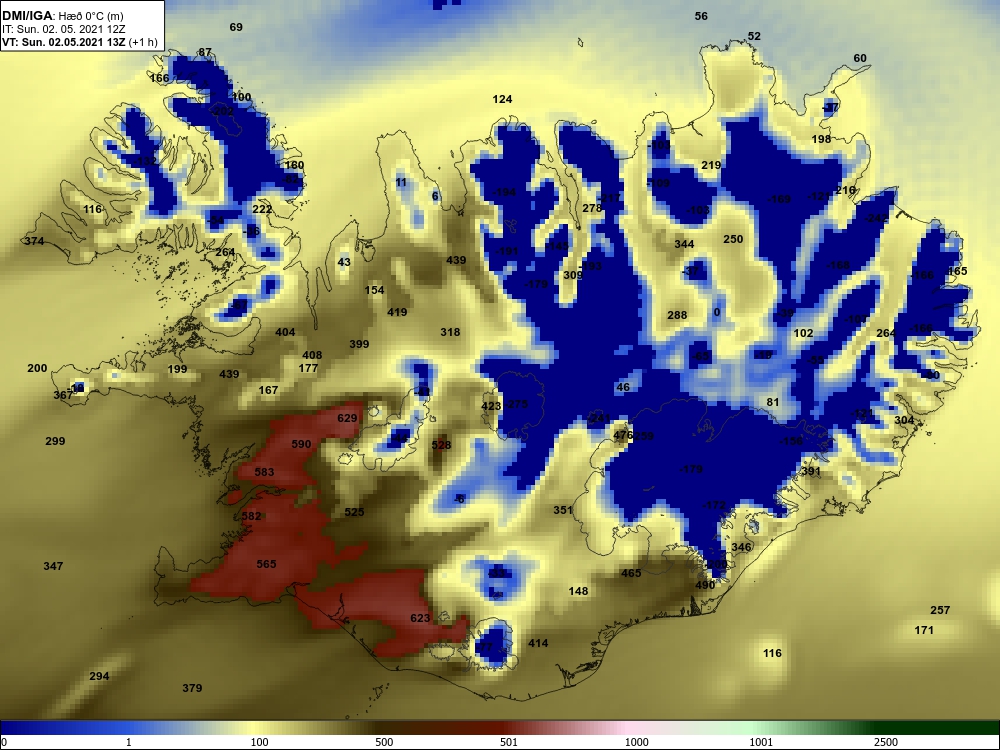Click the 1000 label on the colour scale

pyautogui.click(x=636, y=742)
